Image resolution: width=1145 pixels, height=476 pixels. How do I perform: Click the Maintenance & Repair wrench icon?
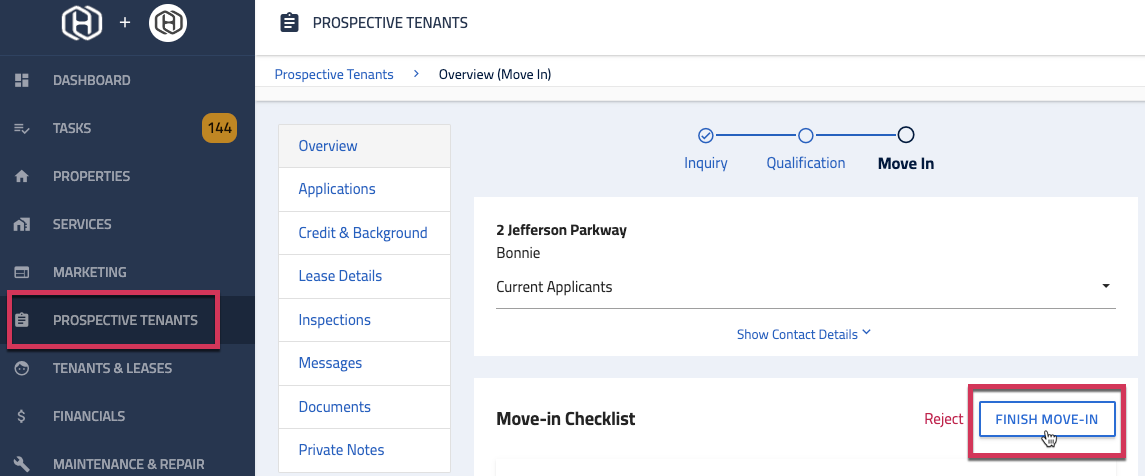pos(22,464)
